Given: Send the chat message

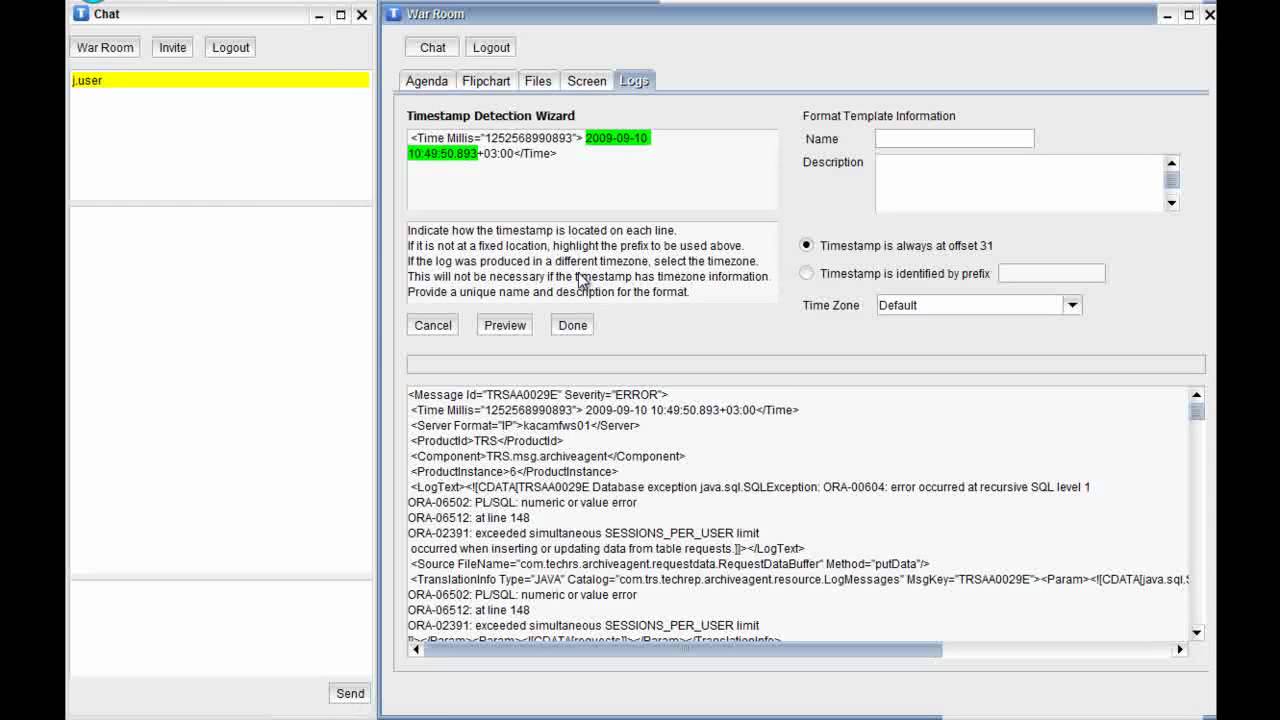Looking at the screenshot, I should tap(350, 693).
